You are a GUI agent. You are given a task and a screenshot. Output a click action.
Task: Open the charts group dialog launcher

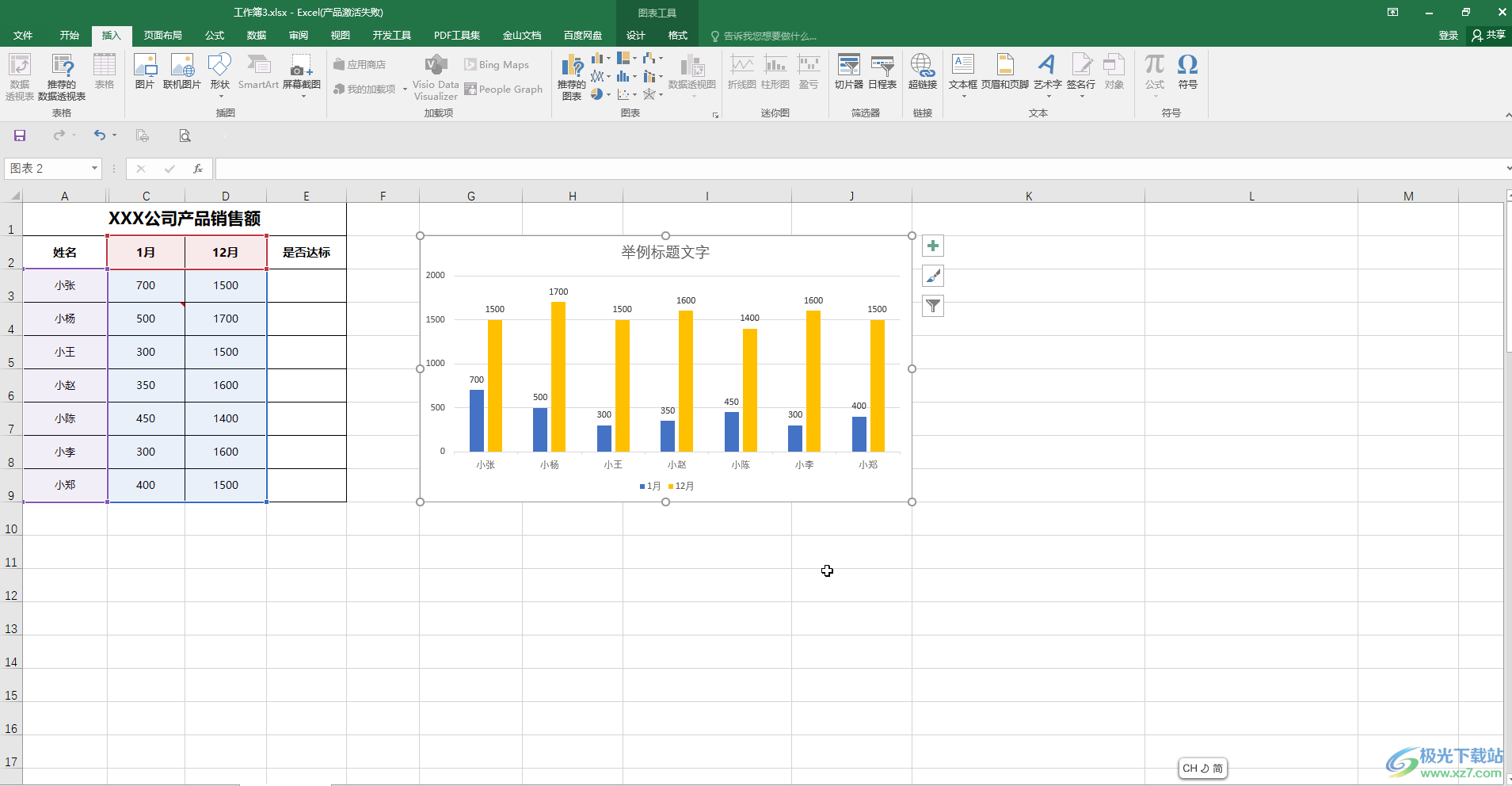coord(715,116)
